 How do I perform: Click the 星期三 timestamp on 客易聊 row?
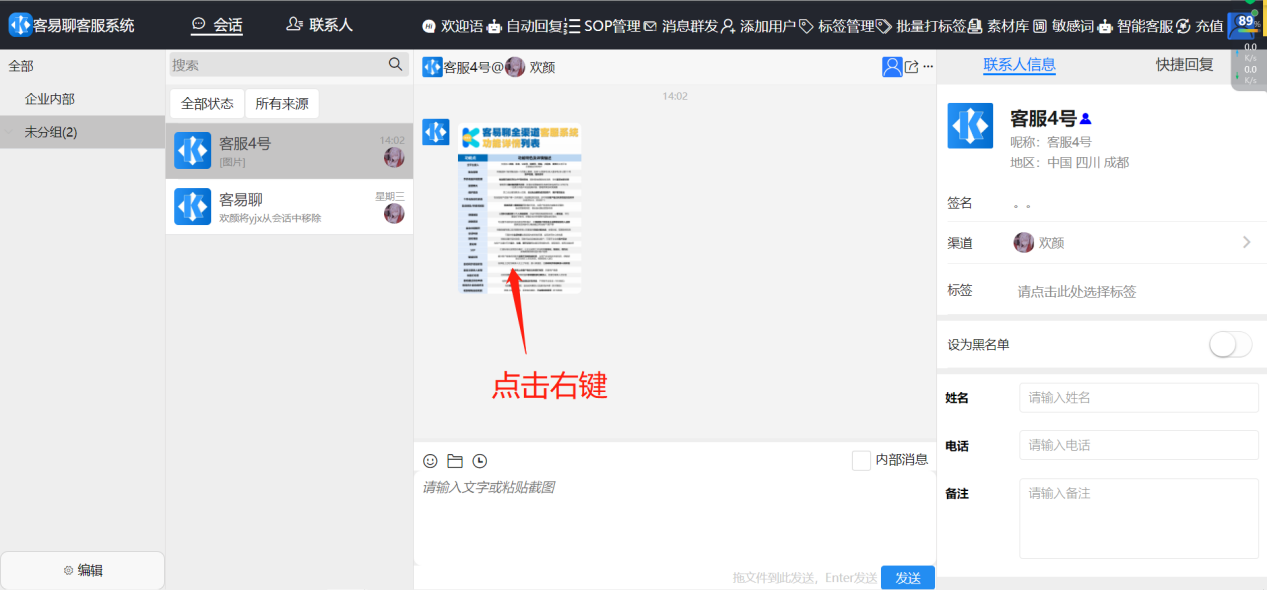tap(390, 196)
